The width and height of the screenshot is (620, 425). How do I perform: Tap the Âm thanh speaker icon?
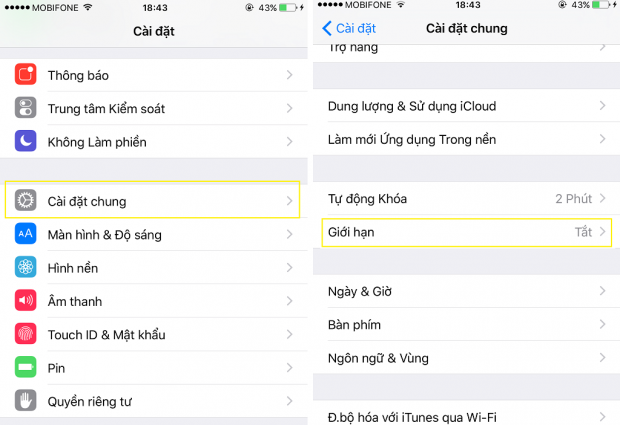point(25,300)
